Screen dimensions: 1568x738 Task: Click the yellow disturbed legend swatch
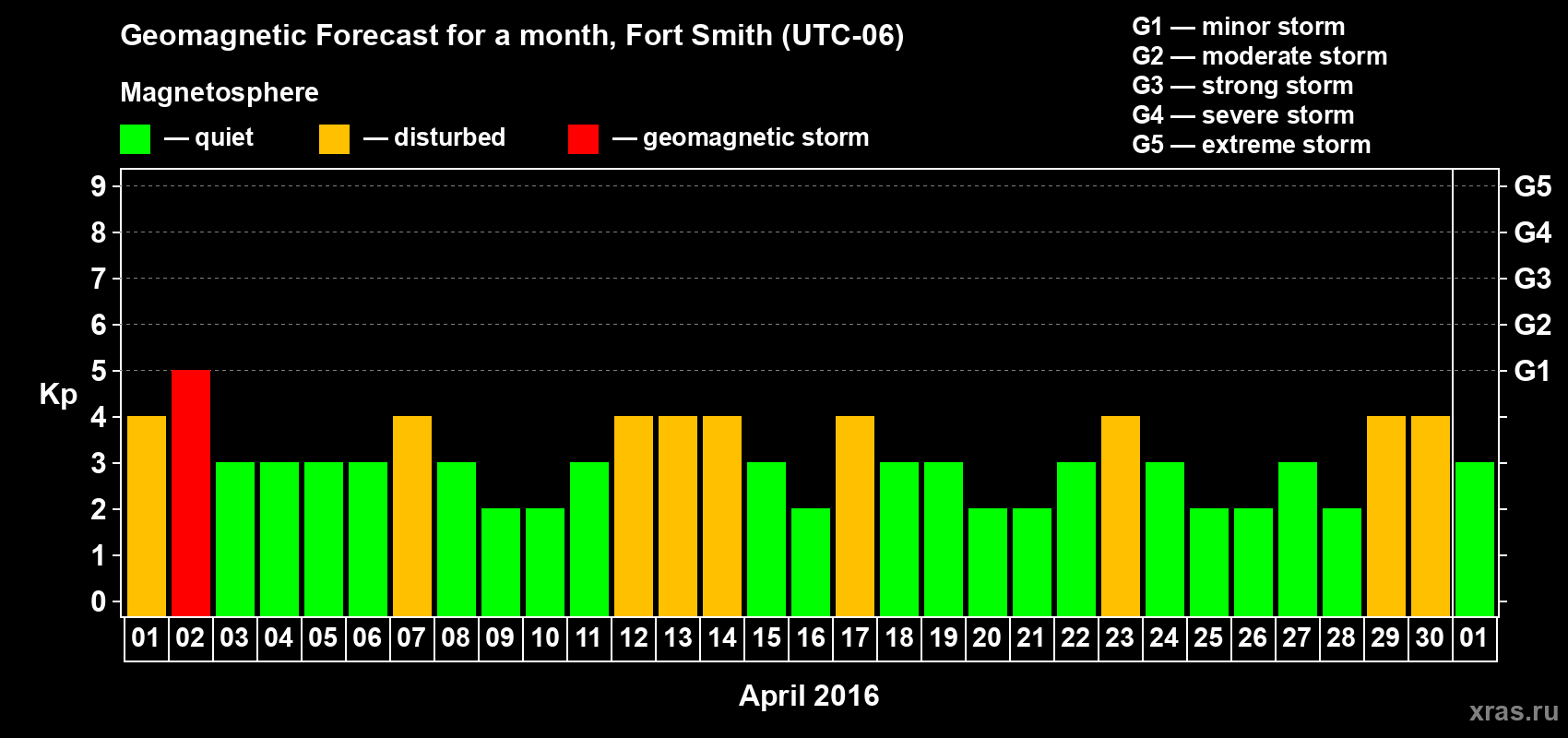click(x=334, y=139)
